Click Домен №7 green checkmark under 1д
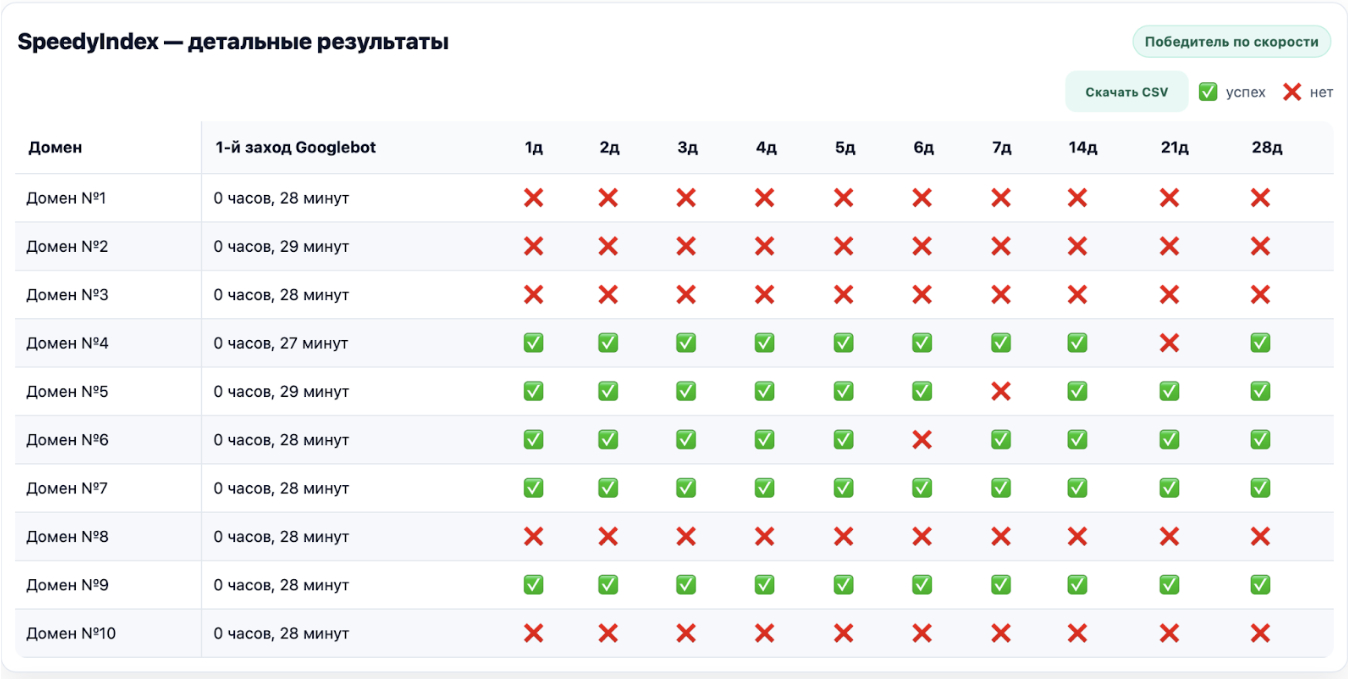Screen dimensions: 1348x680 coord(534,488)
